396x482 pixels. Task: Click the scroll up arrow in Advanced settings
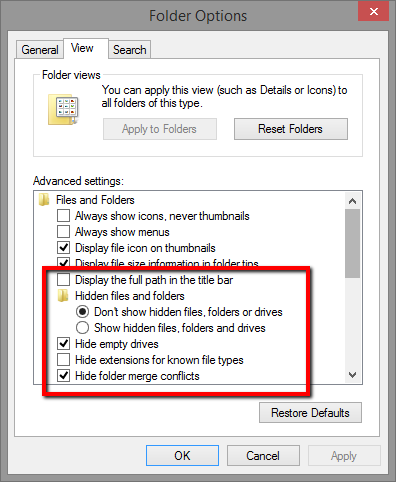tap(352, 201)
